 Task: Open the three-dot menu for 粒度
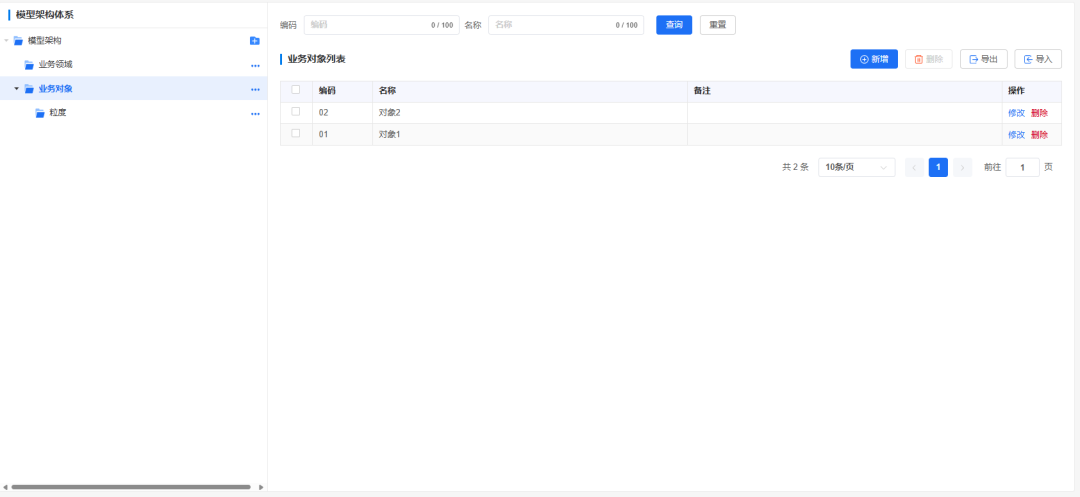point(255,114)
